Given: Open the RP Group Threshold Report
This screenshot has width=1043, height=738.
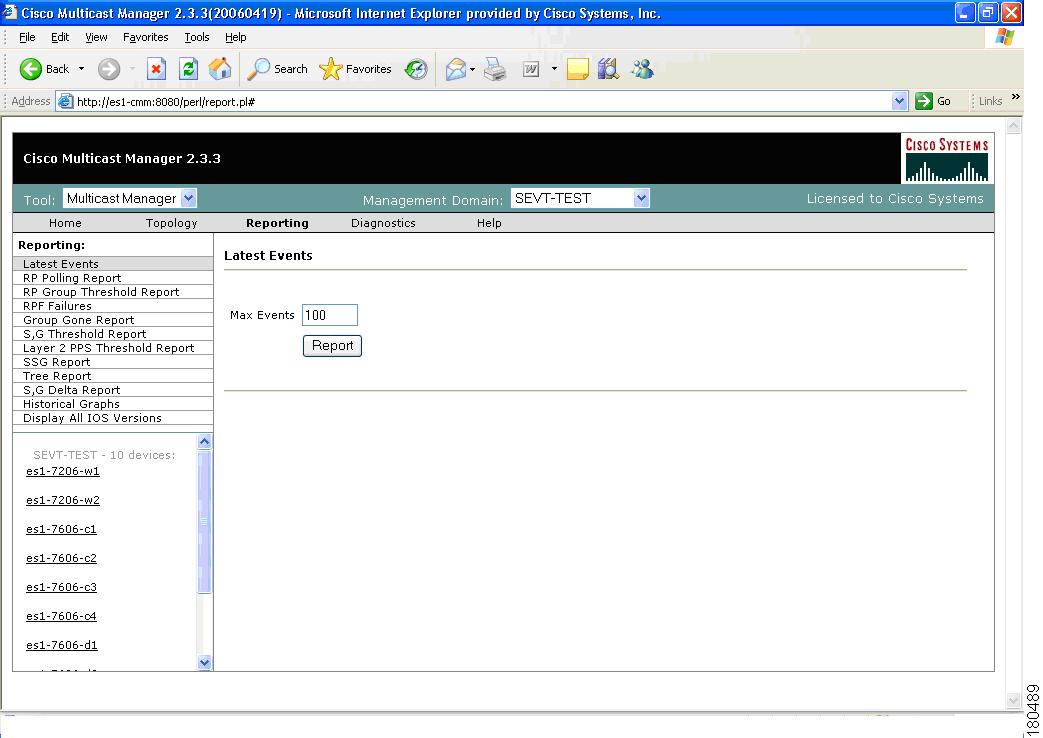Looking at the screenshot, I should click(113, 292).
